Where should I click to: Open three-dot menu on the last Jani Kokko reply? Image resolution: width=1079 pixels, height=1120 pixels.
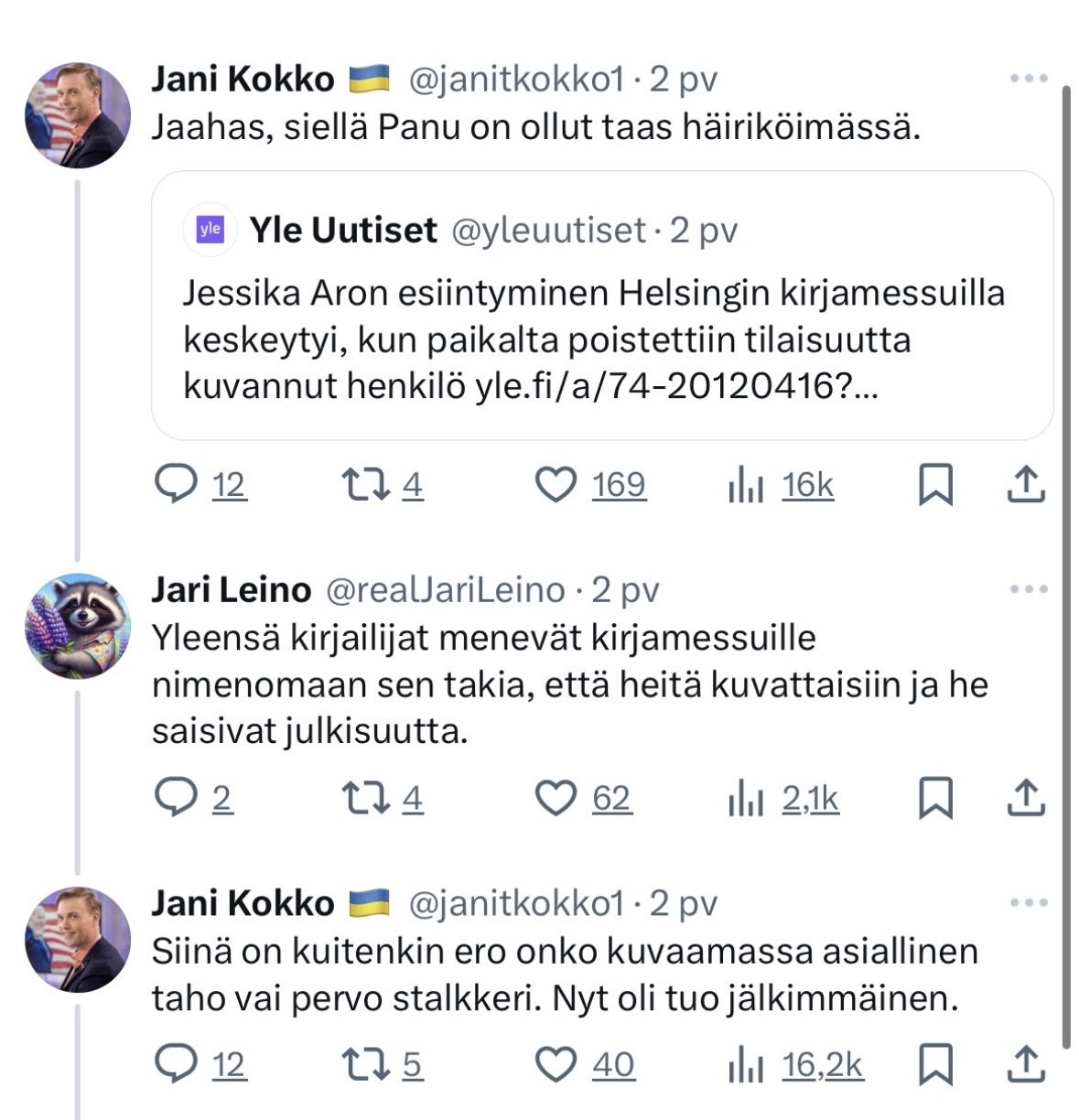[x=1029, y=903]
